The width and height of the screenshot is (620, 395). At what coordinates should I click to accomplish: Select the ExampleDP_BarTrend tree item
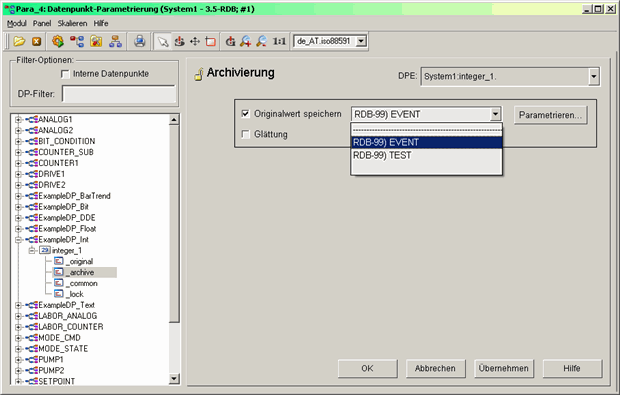pyautogui.click(x=74, y=196)
